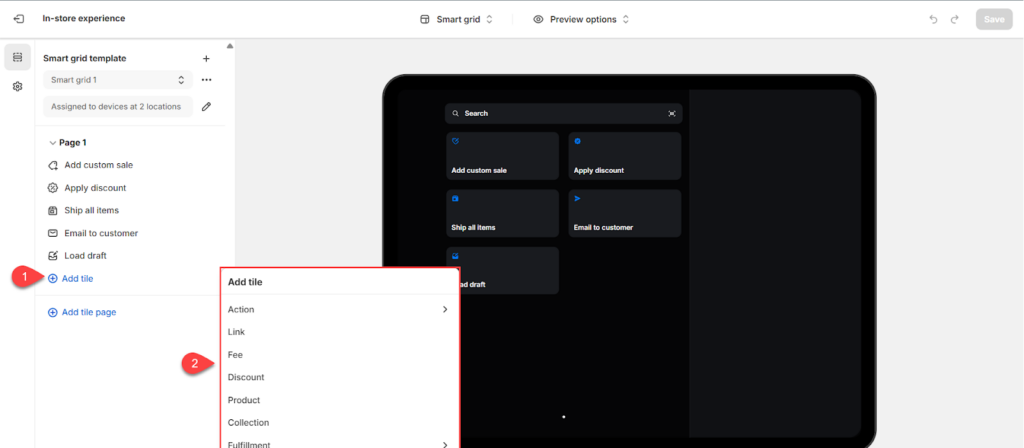Open the settings gear icon in sidebar
Viewport: 1024px width, 448px height.
18,87
